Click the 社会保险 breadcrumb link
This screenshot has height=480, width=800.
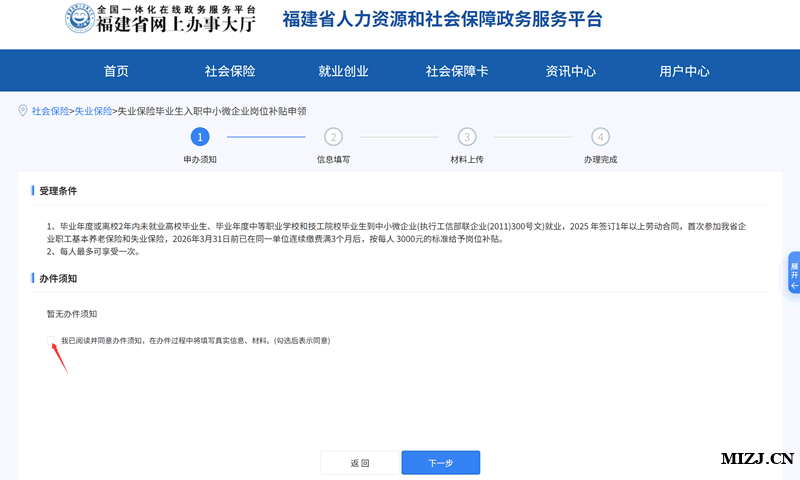(50, 111)
